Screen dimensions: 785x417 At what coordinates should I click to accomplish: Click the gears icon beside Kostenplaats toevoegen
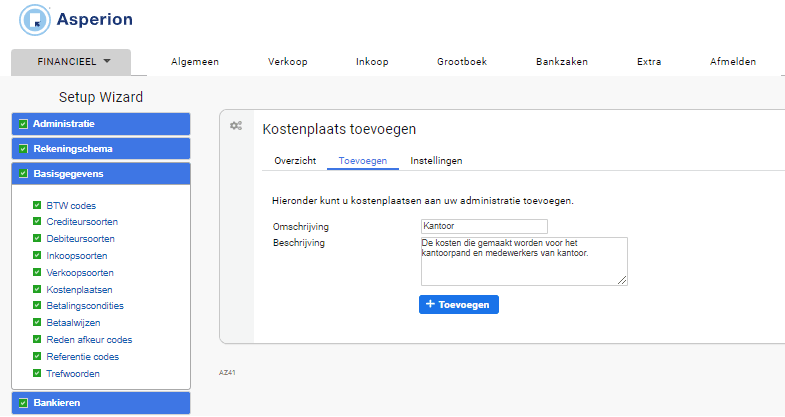(x=236, y=126)
